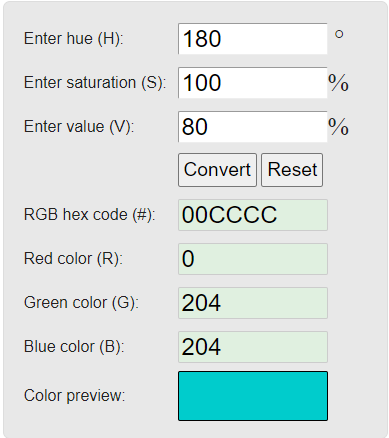Select the RGB hex code output 00CCCC
The image size is (389, 438).
[253, 215]
